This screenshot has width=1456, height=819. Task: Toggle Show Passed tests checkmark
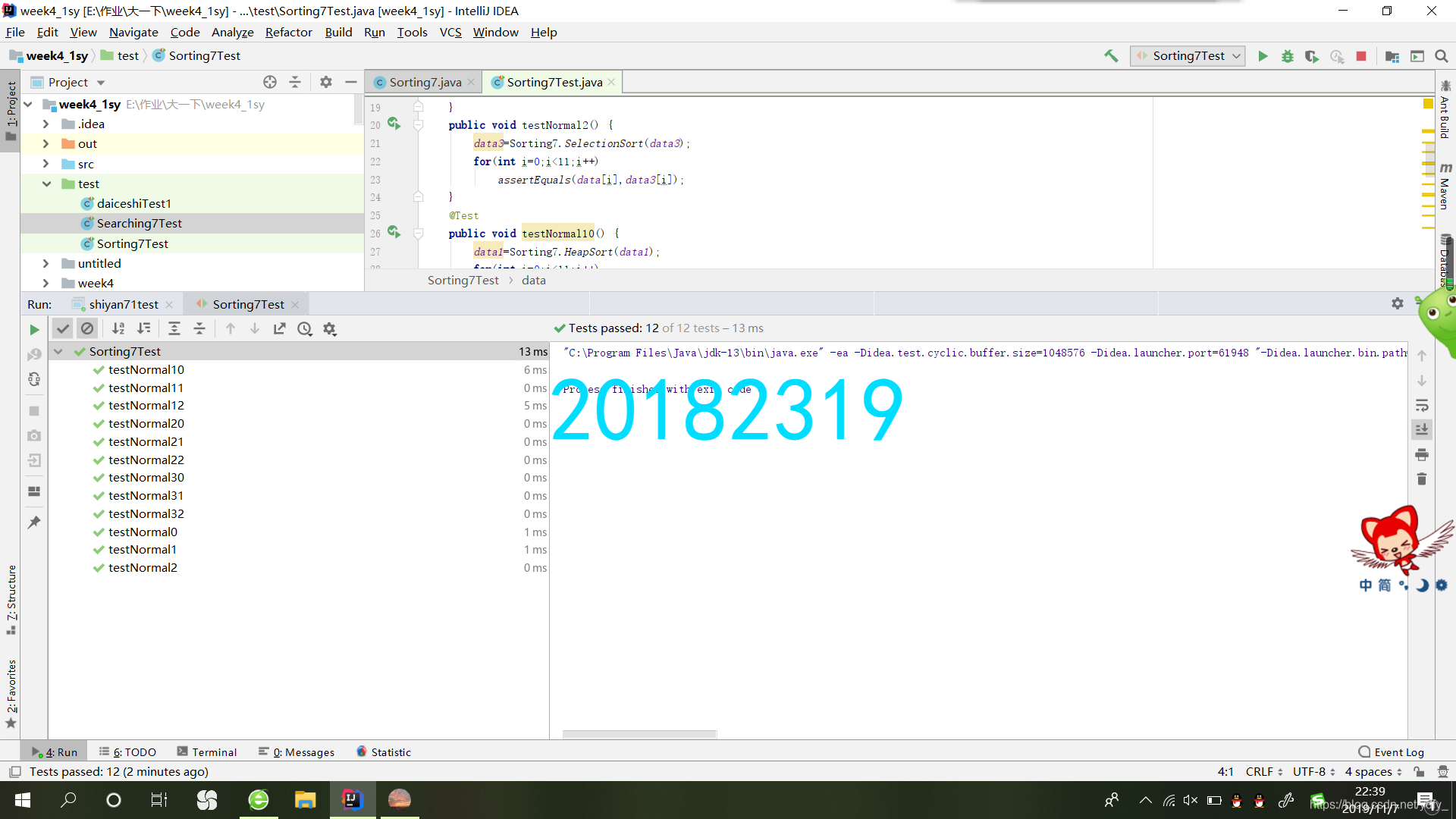pyautogui.click(x=63, y=328)
